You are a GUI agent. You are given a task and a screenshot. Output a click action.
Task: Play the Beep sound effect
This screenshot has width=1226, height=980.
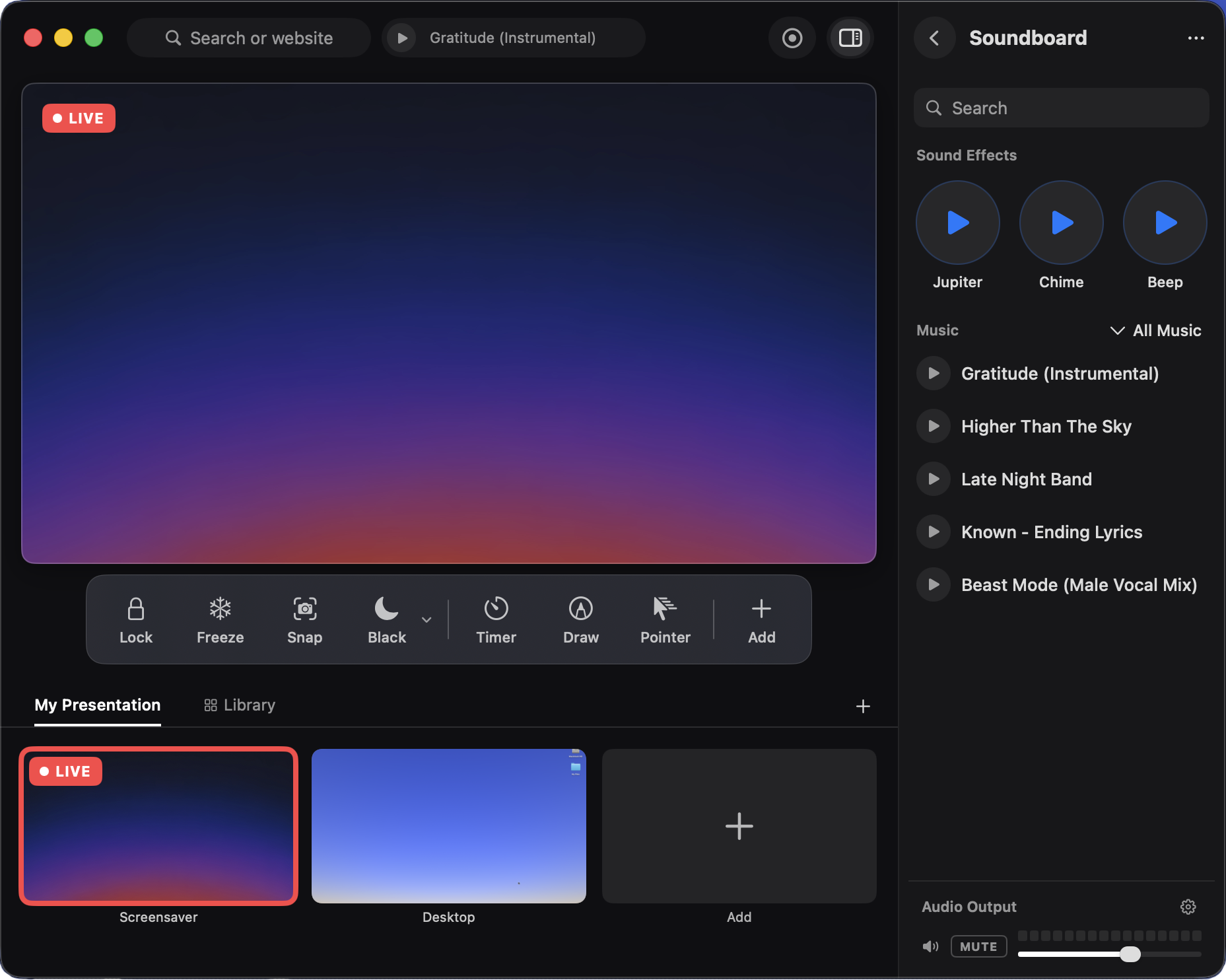1165,223
